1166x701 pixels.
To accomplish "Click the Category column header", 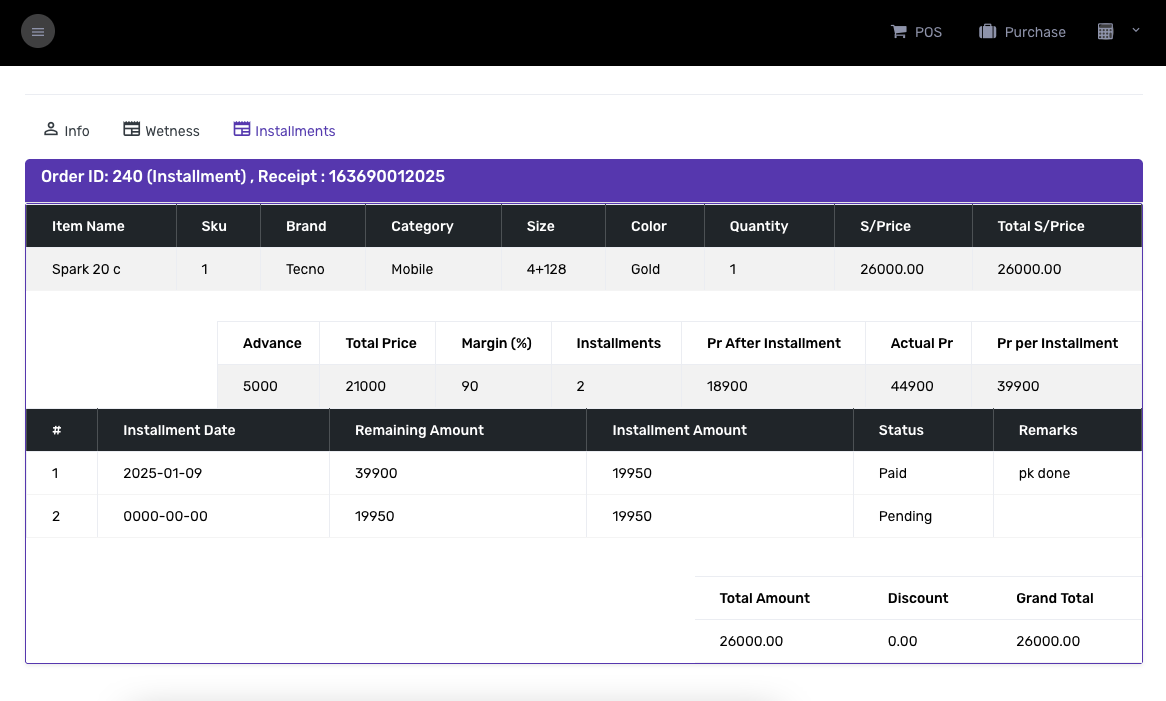I will pos(434,226).
